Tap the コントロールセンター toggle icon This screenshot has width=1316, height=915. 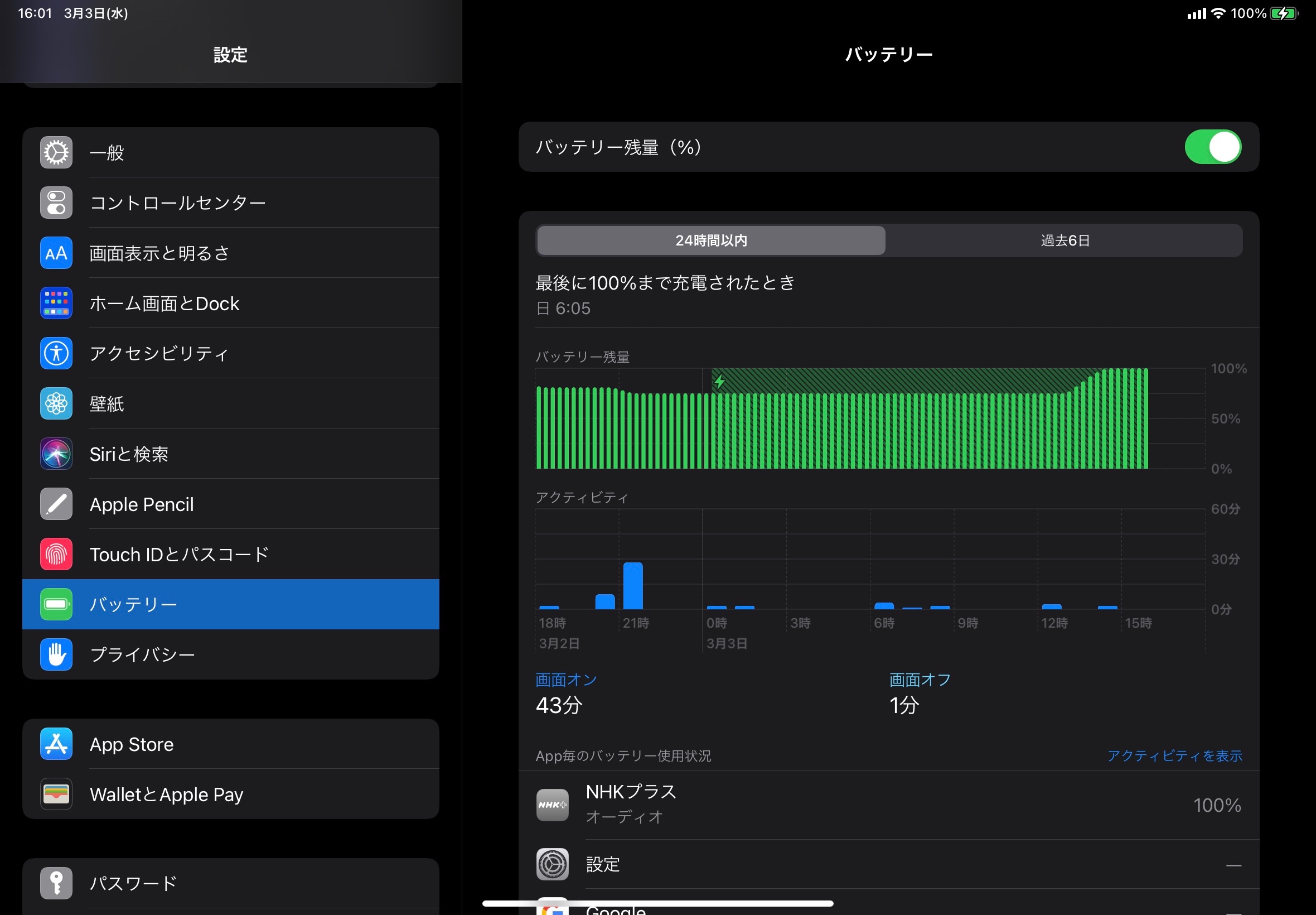click(56, 203)
